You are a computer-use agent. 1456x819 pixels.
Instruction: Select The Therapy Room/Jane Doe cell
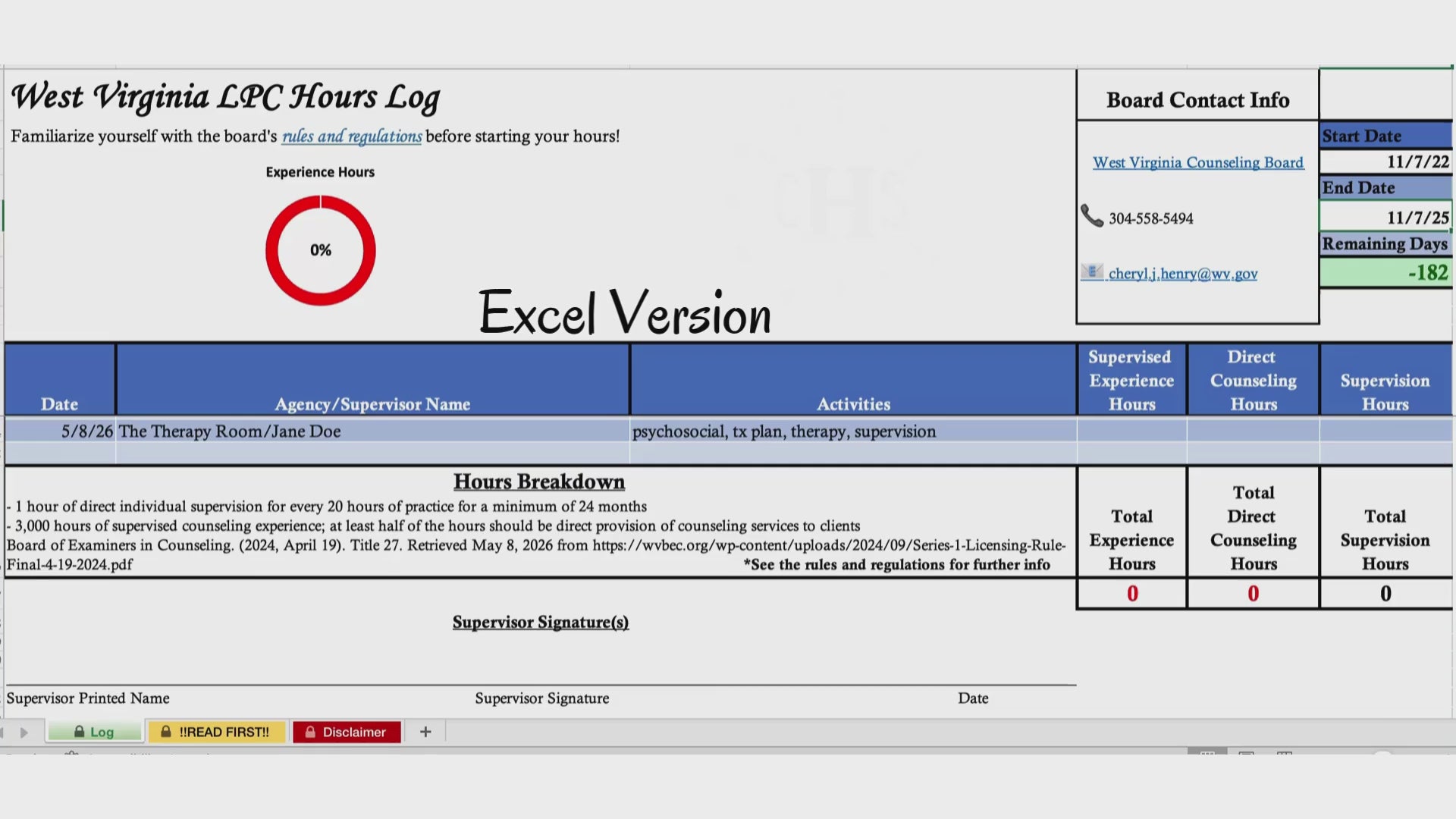(372, 431)
